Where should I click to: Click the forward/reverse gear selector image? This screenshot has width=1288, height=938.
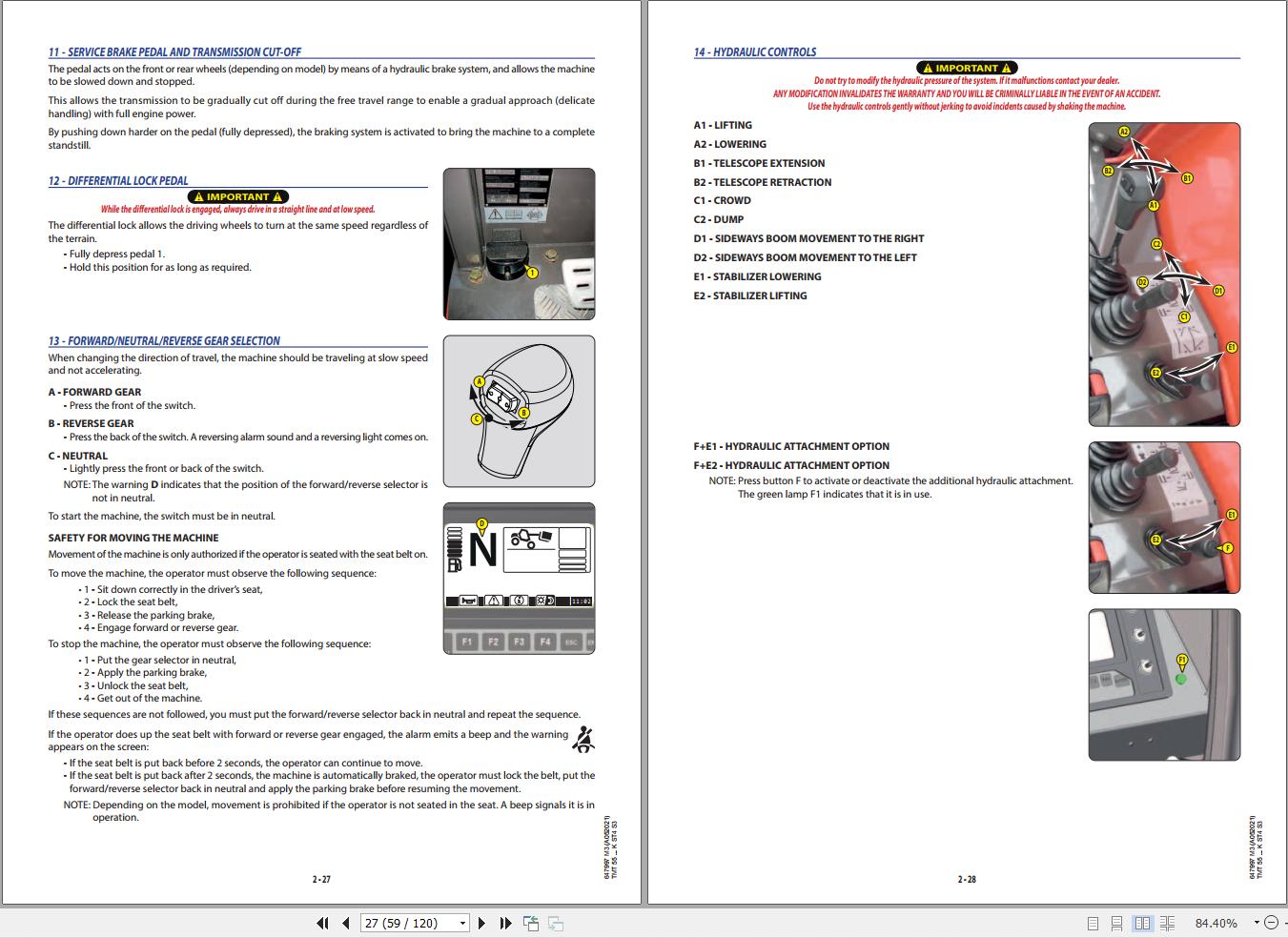[519, 410]
